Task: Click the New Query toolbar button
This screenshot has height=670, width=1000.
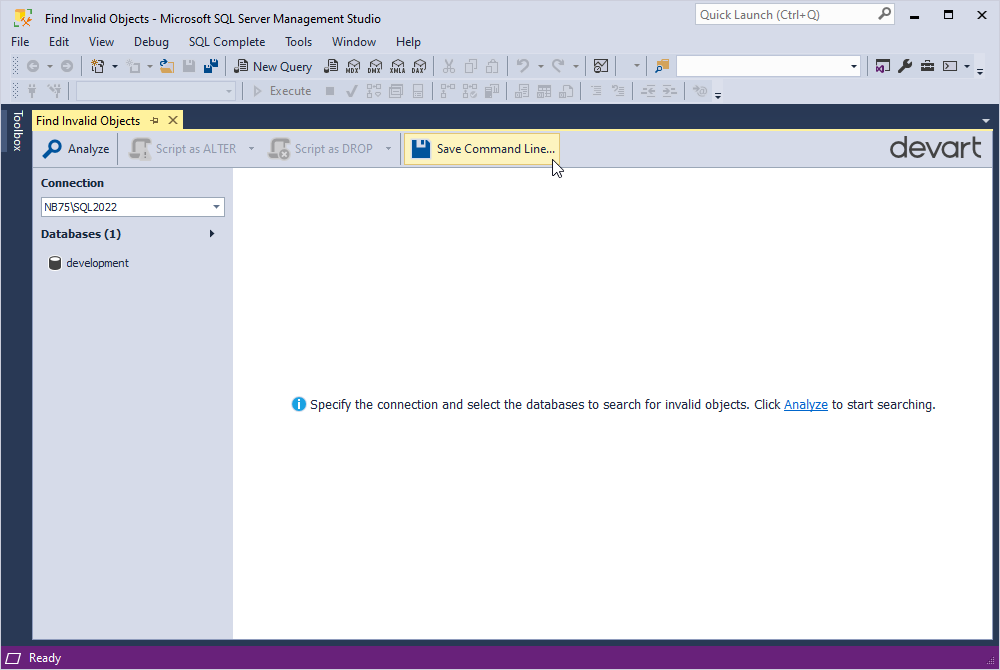Action: point(273,66)
